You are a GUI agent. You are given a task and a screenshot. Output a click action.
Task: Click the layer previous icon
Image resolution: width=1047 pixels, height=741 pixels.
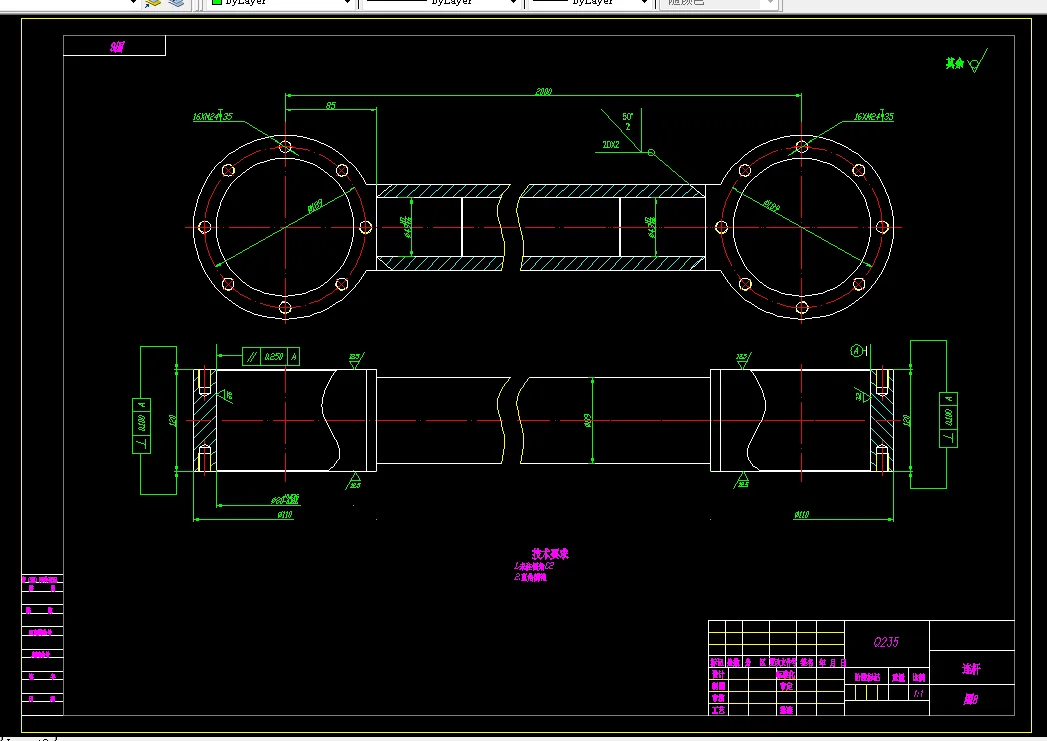(176, 3)
